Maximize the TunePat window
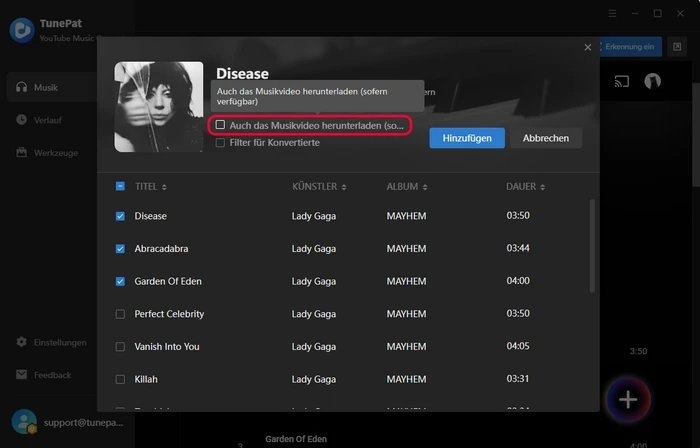Image resolution: width=700 pixels, height=448 pixels. click(658, 13)
